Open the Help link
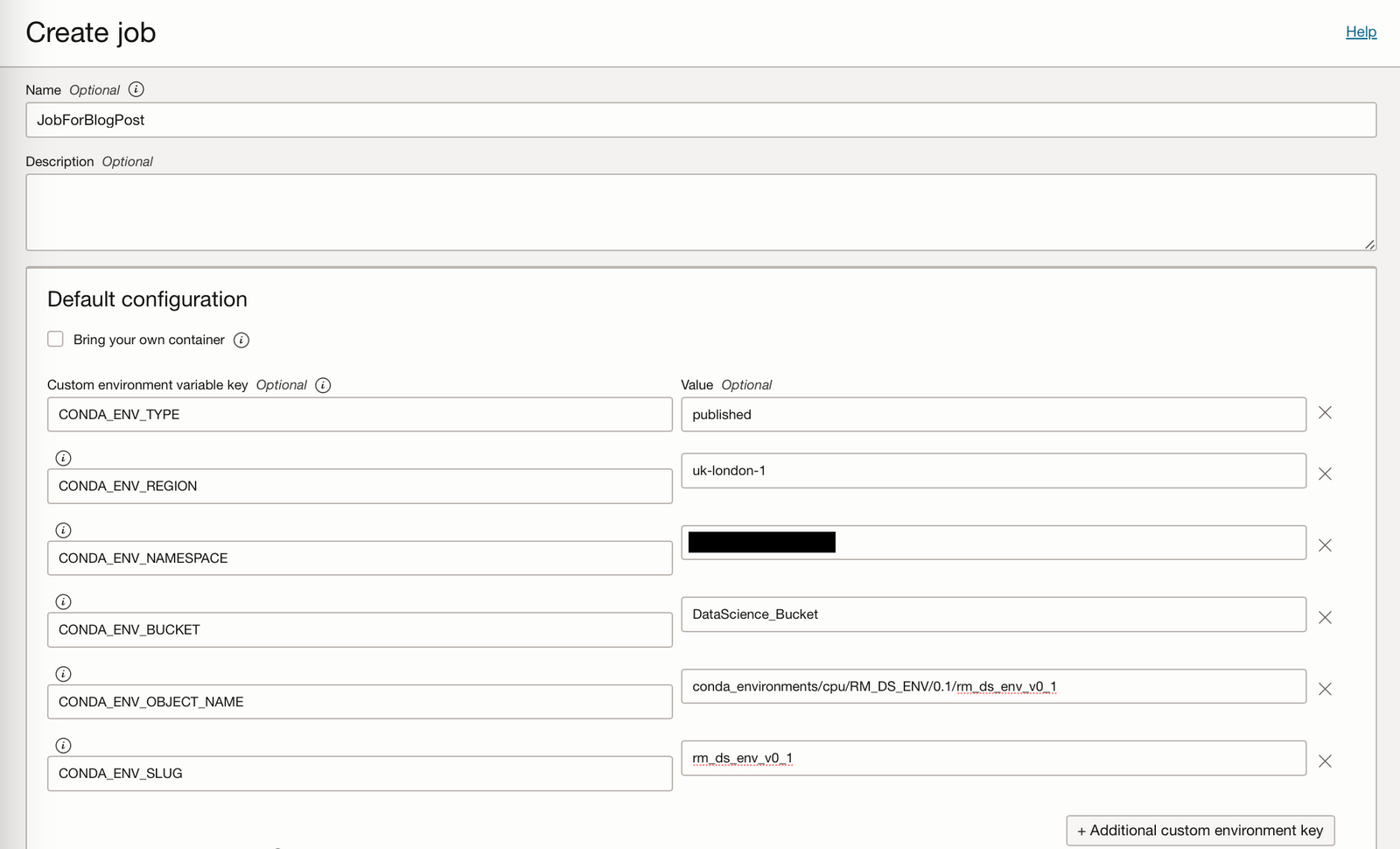Screen dimensions: 1400x849 [1361, 32]
